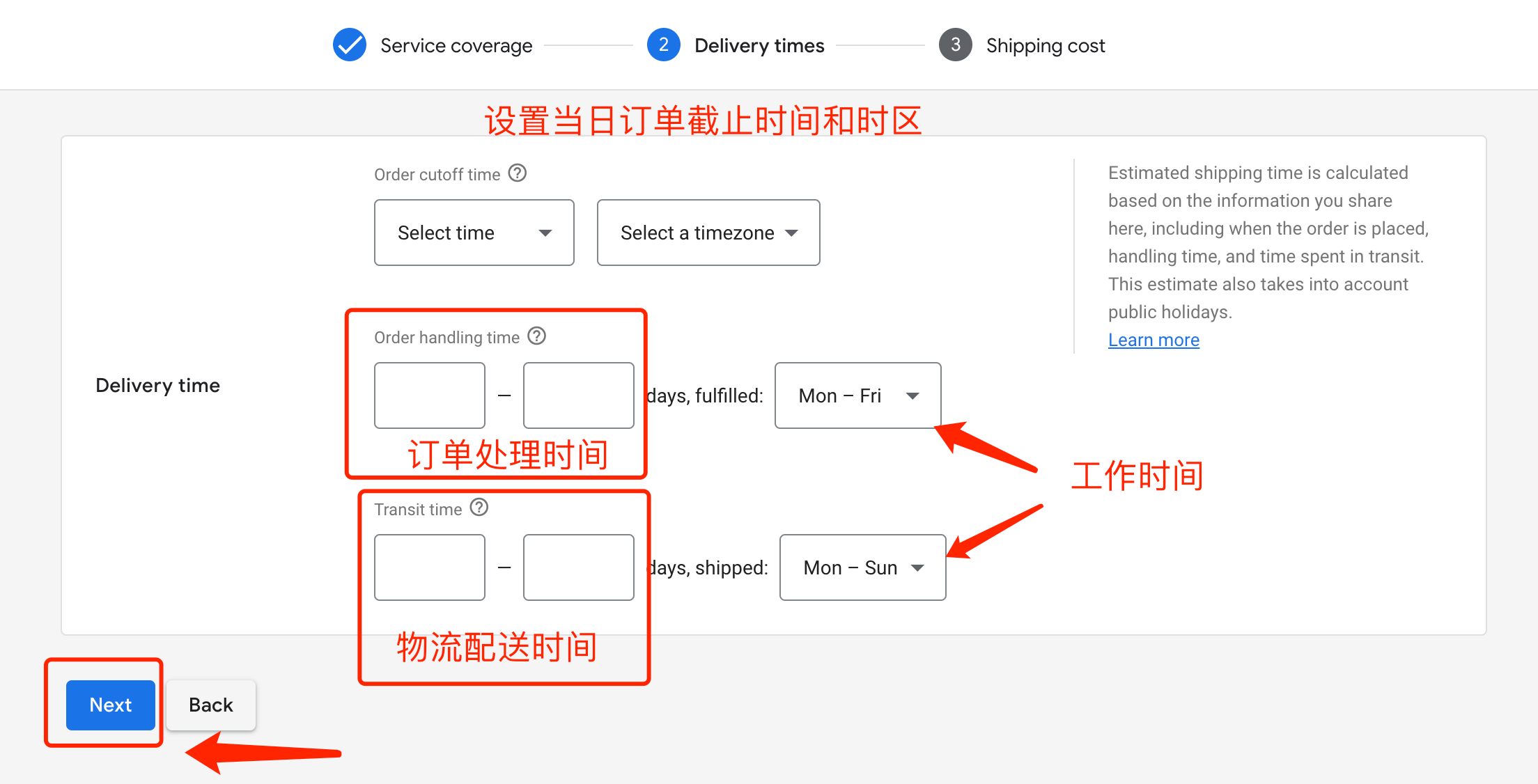Viewport: 1538px width, 784px height.
Task: Open the Mon – Fri fulfilled days dropdown
Action: click(x=857, y=395)
